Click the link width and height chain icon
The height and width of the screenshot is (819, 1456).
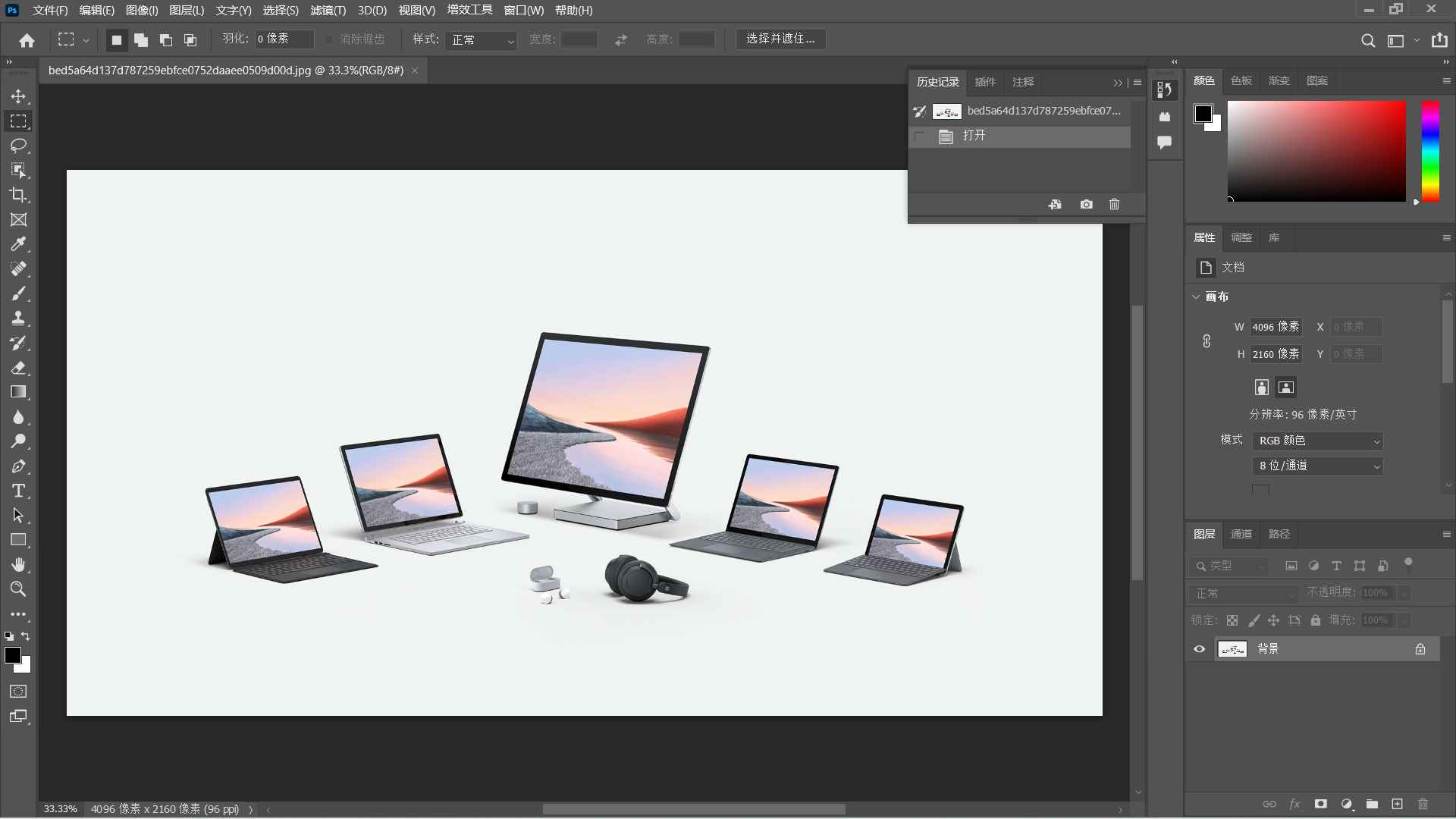pyautogui.click(x=1207, y=341)
